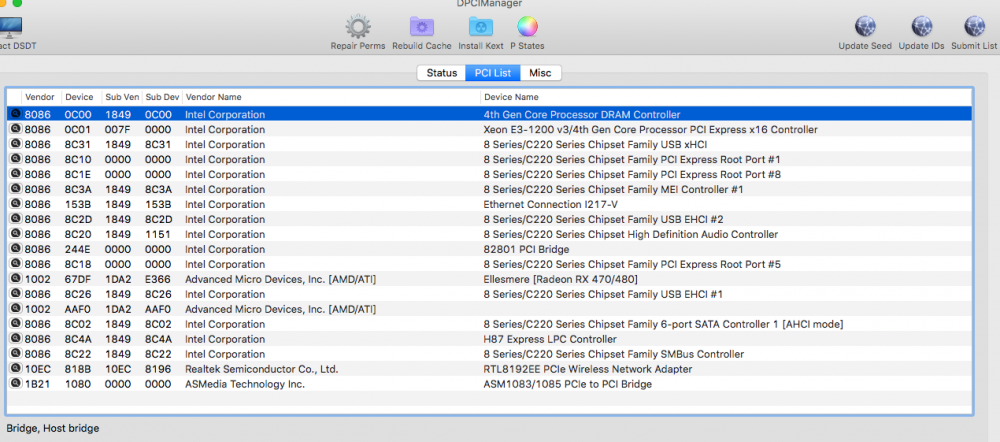Image resolution: width=1000 pixels, height=442 pixels.
Task: Select PCI Express Root Port #5 text
Action: click(x=631, y=265)
